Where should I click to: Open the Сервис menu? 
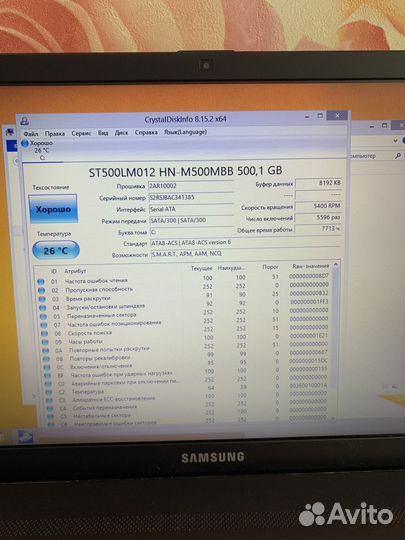[x=81, y=133]
